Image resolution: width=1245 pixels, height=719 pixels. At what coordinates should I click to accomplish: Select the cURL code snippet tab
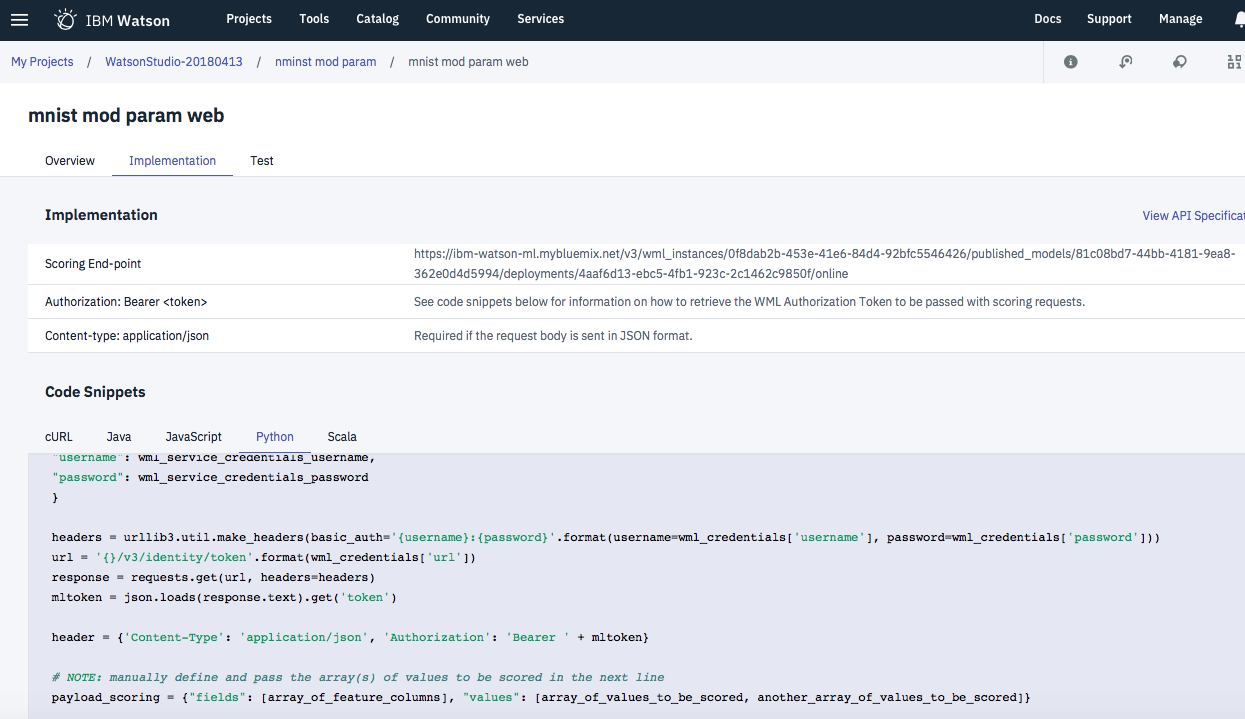pyautogui.click(x=59, y=437)
